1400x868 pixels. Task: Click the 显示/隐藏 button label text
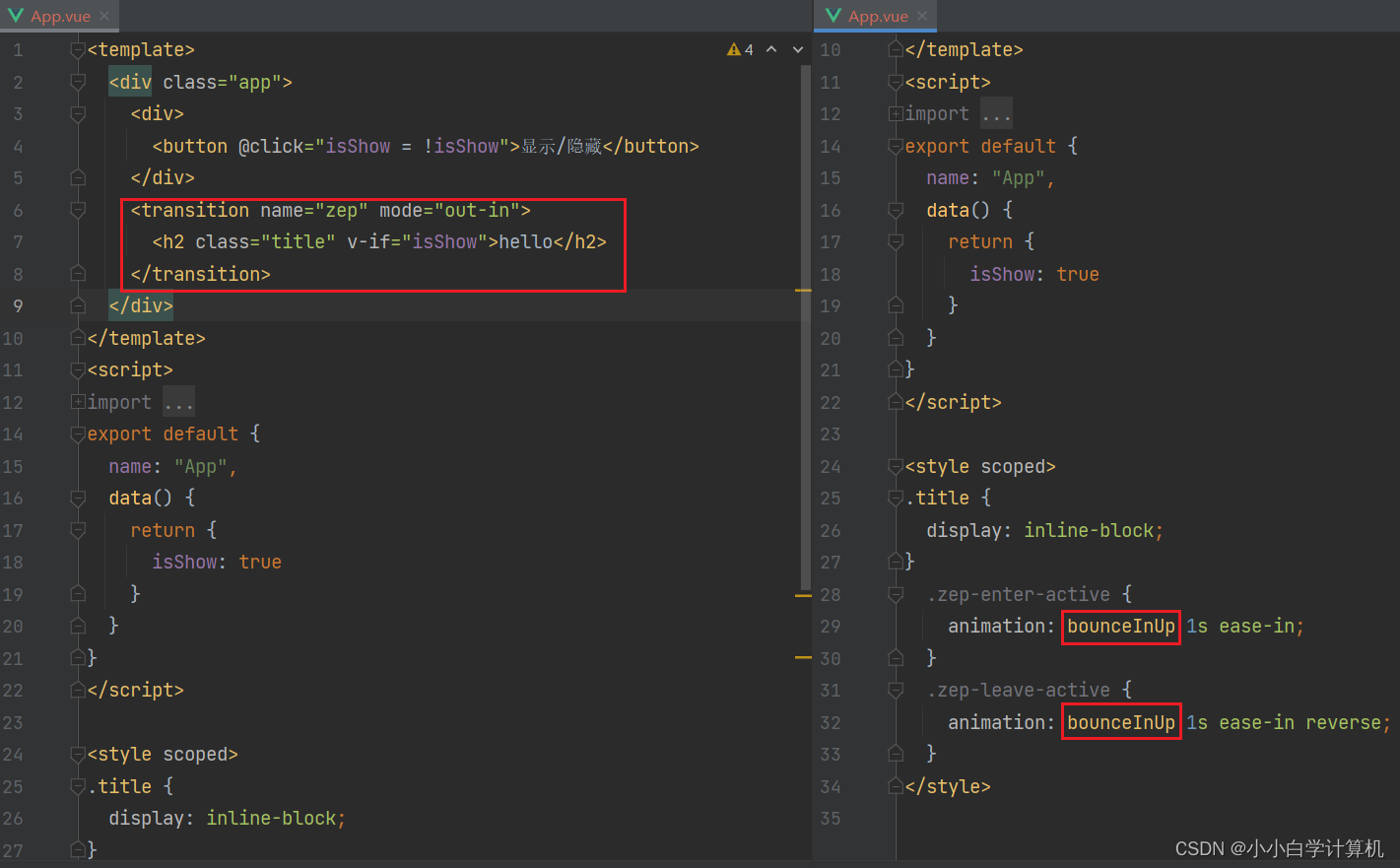(x=562, y=146)
